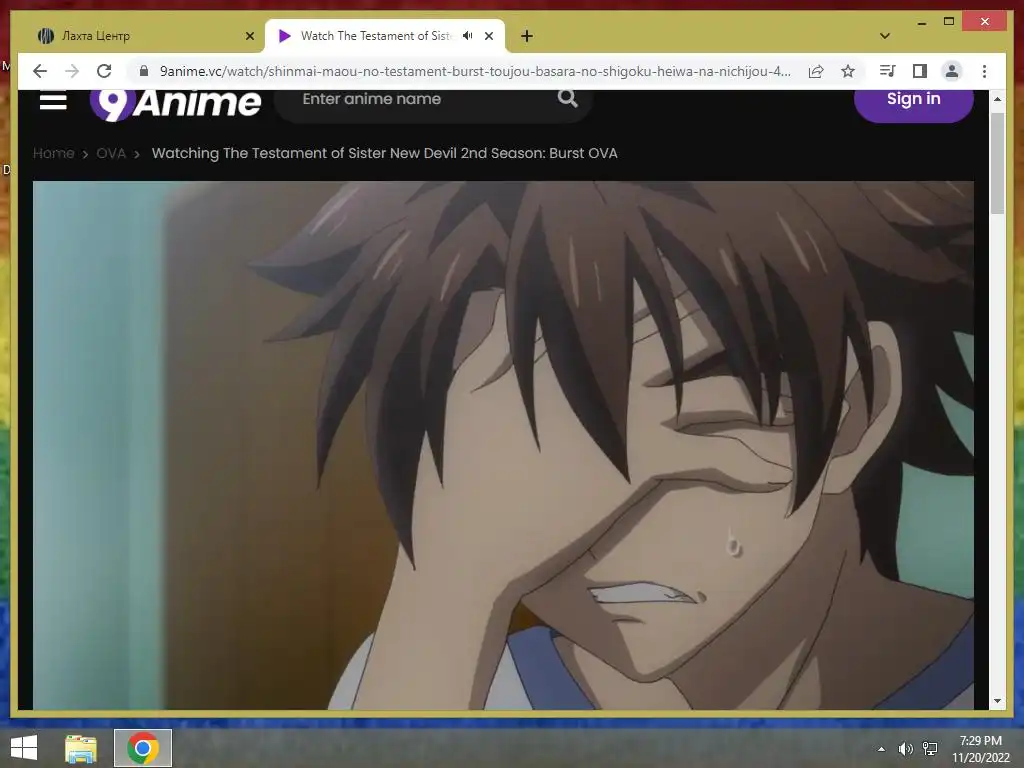Click the anime video player frame
The height and width of the screenshot is (768, 1024).
tap(503, 445)
